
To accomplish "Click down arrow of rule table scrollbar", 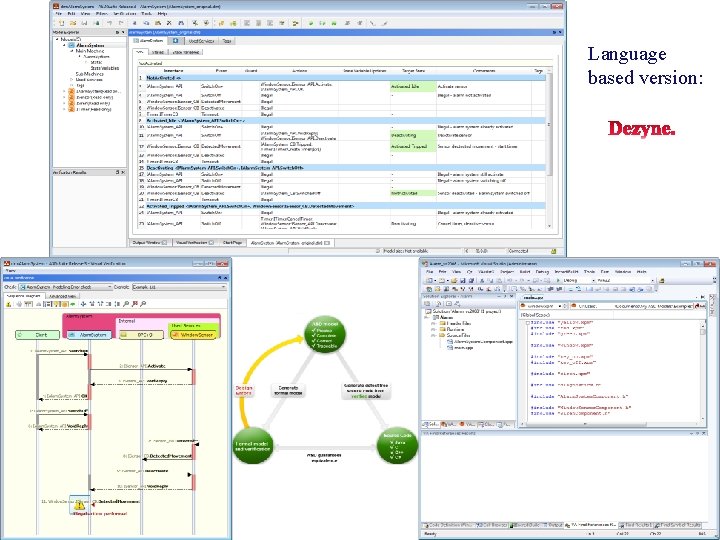I will pyautogui.click(x=549, y=226).
